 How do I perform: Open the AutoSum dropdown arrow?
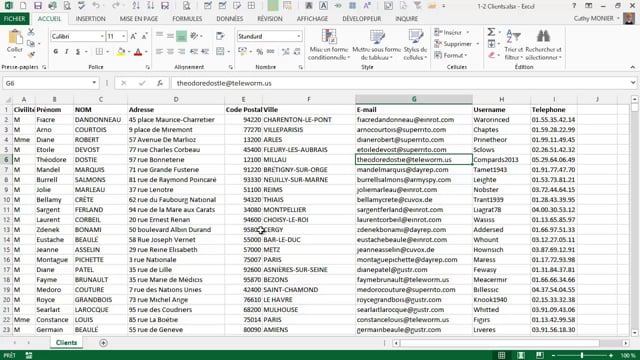[x=500, y=32]
